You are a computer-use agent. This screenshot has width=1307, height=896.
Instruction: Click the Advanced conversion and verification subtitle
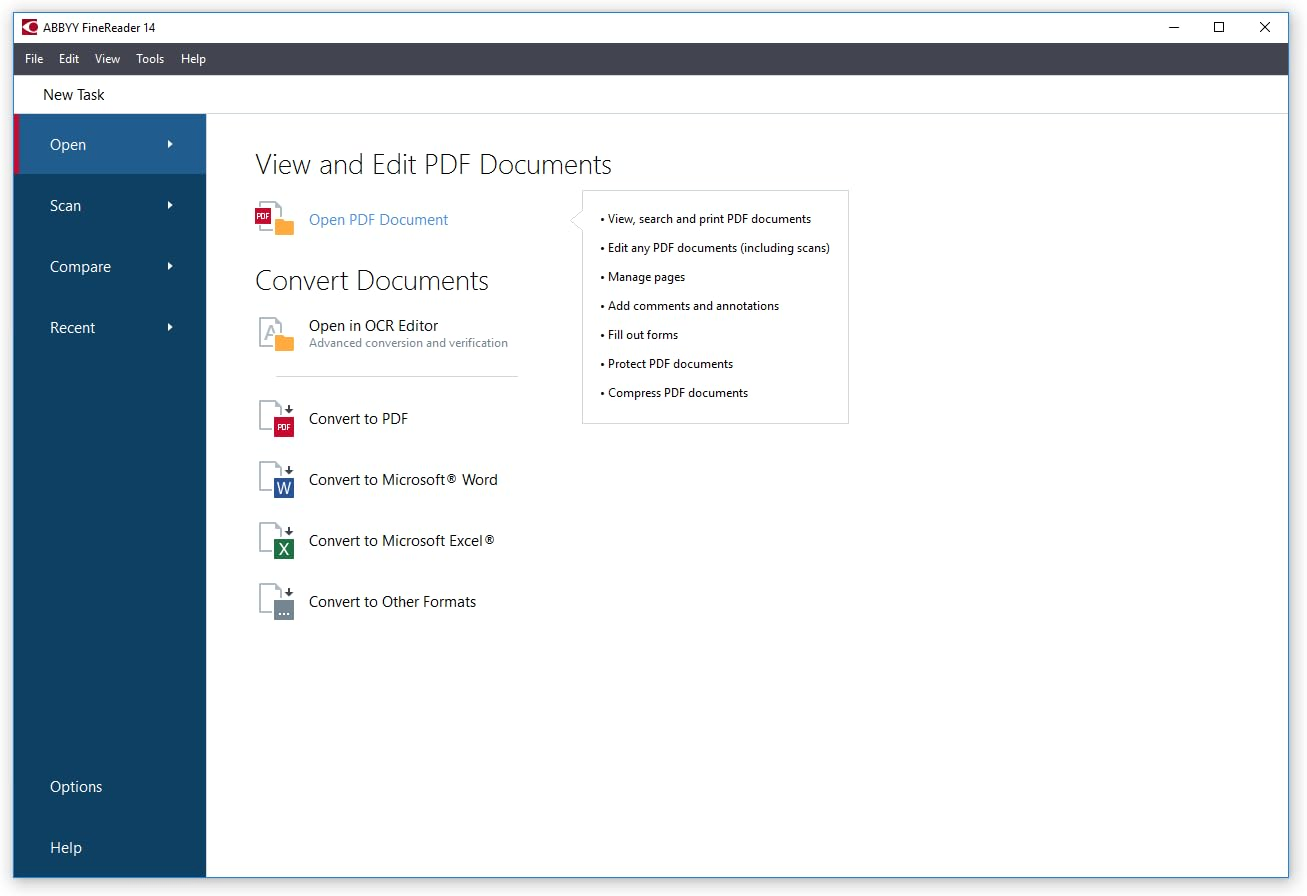407,342
